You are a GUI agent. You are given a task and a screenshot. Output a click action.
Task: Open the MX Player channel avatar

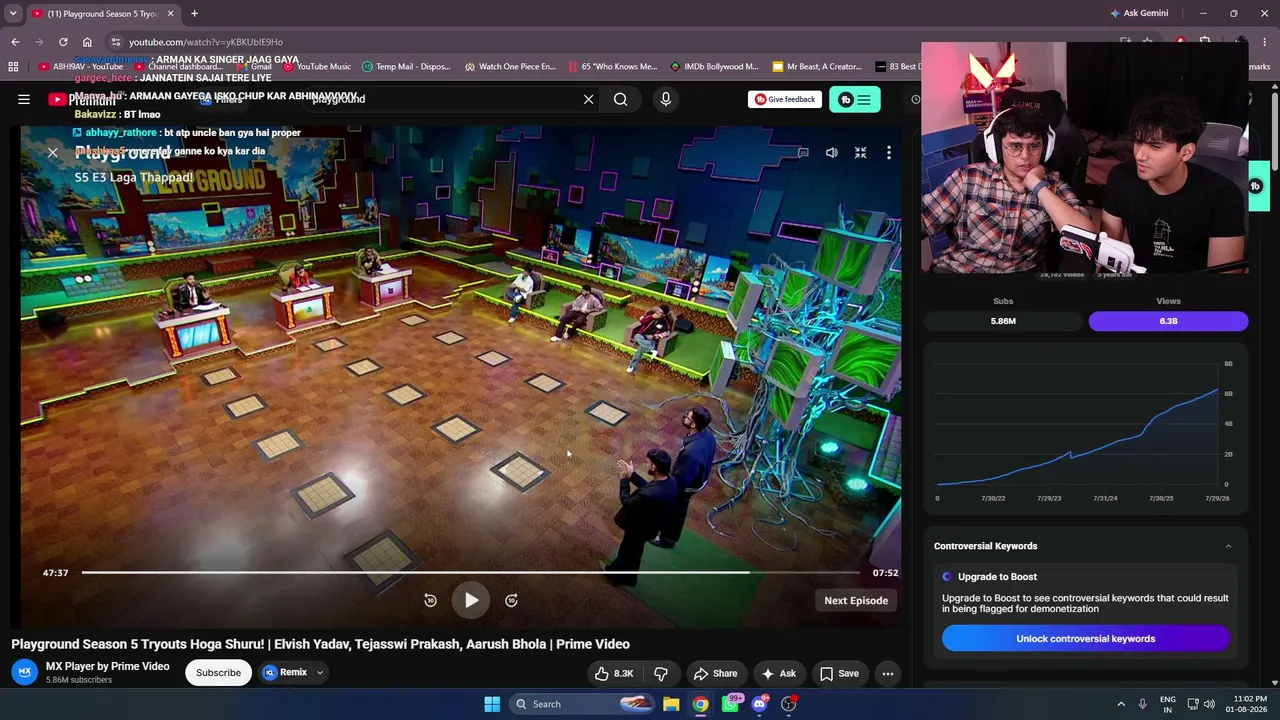[25, 672]
